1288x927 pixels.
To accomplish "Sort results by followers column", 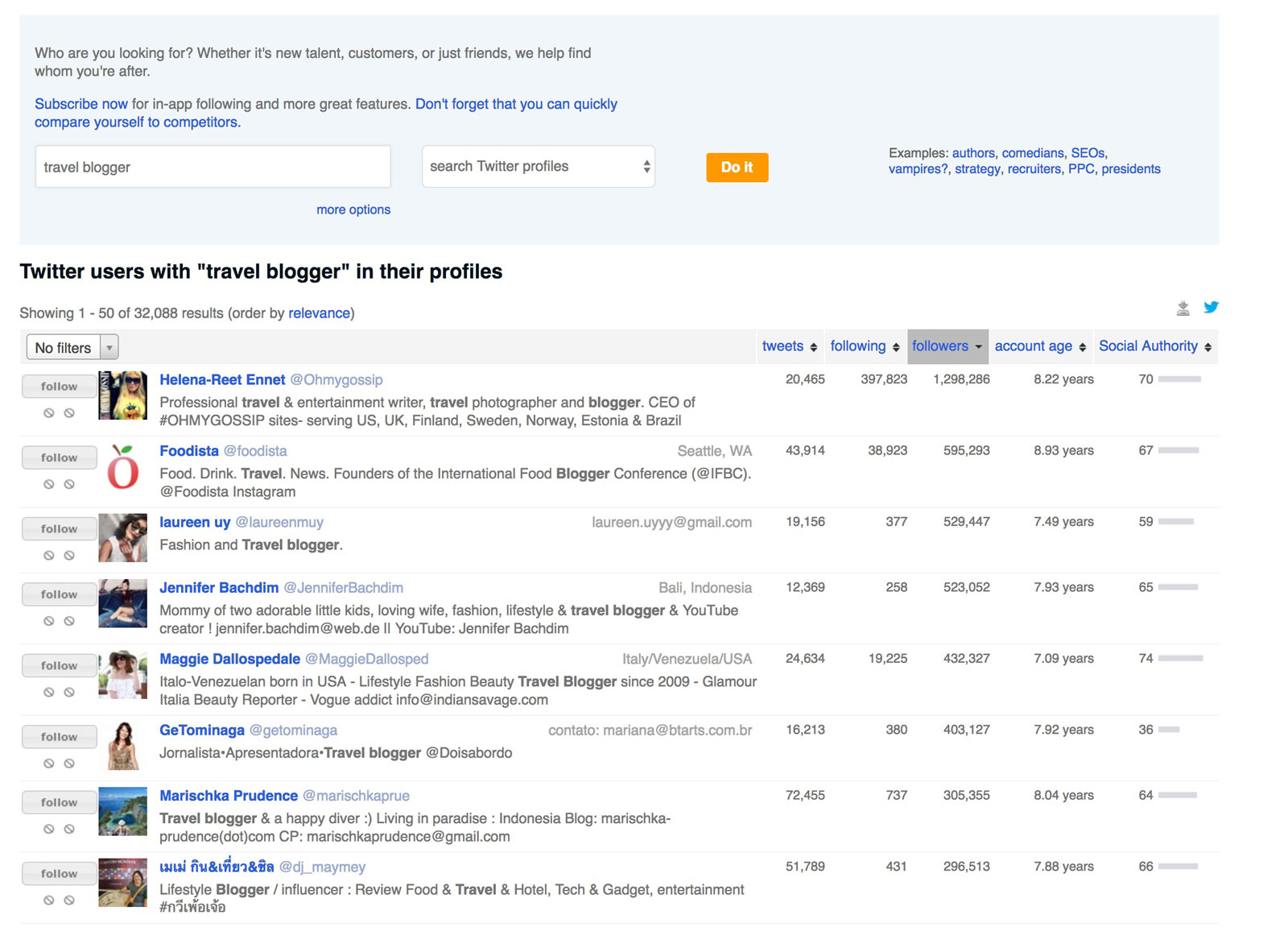I will (947, 346).
